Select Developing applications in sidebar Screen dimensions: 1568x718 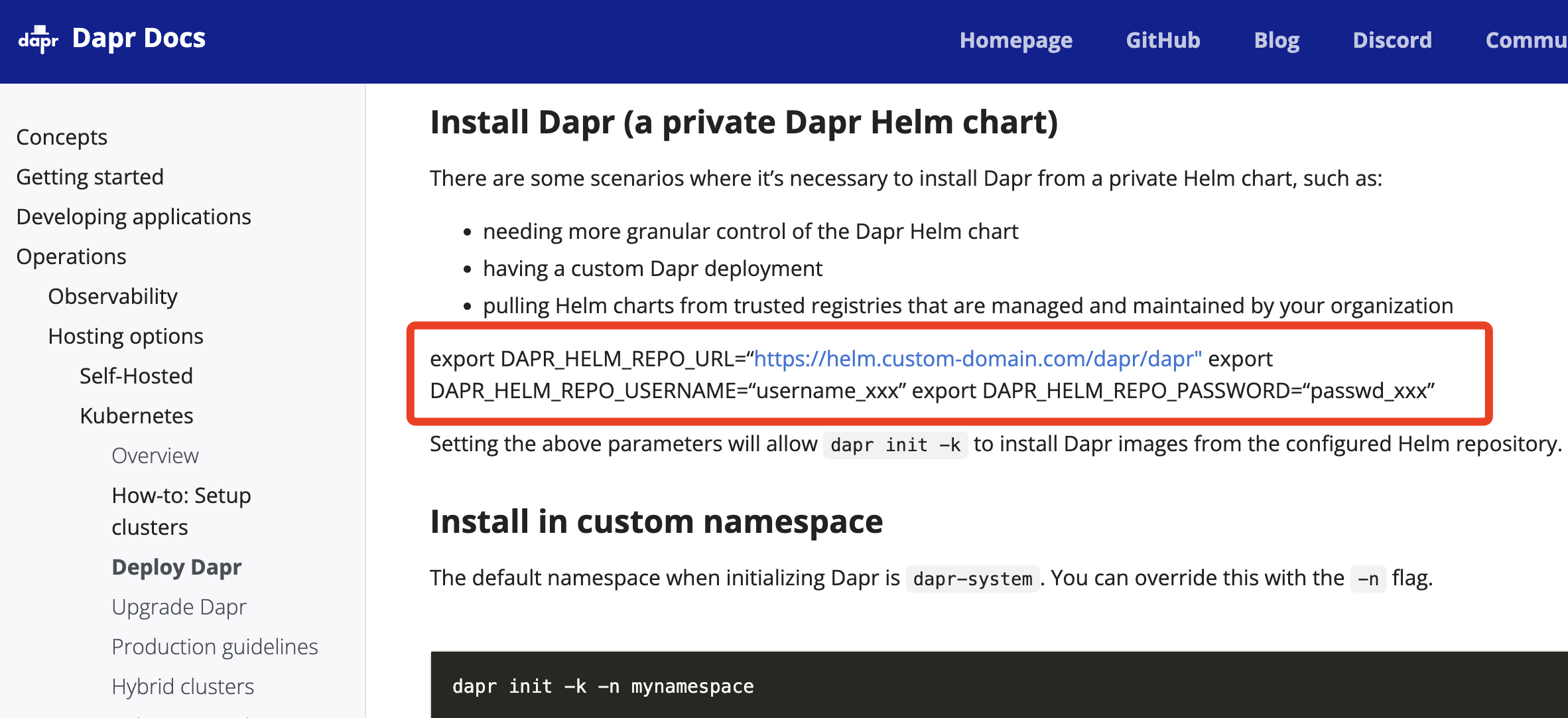(x=133, y=217)
